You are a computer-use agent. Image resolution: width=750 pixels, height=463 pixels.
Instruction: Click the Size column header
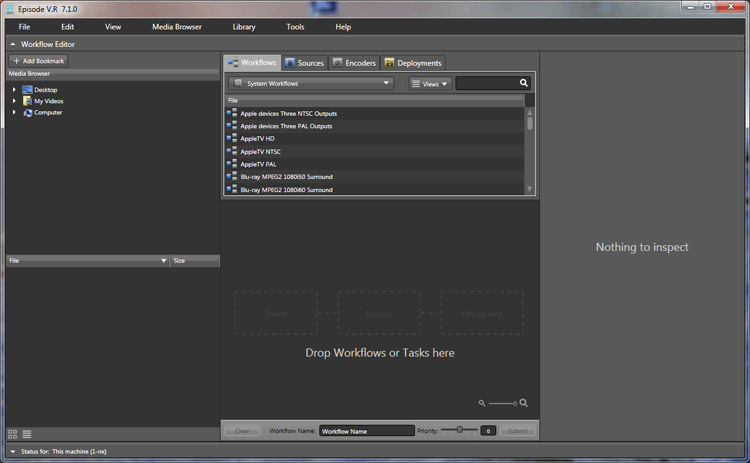[195, 261]
